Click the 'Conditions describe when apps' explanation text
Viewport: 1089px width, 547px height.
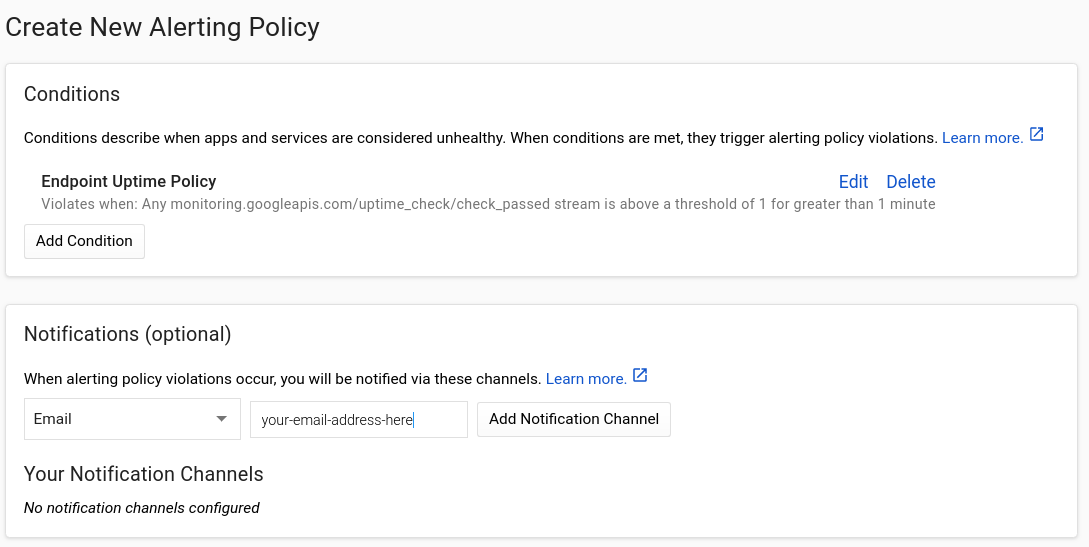click(x=480, y=138)
